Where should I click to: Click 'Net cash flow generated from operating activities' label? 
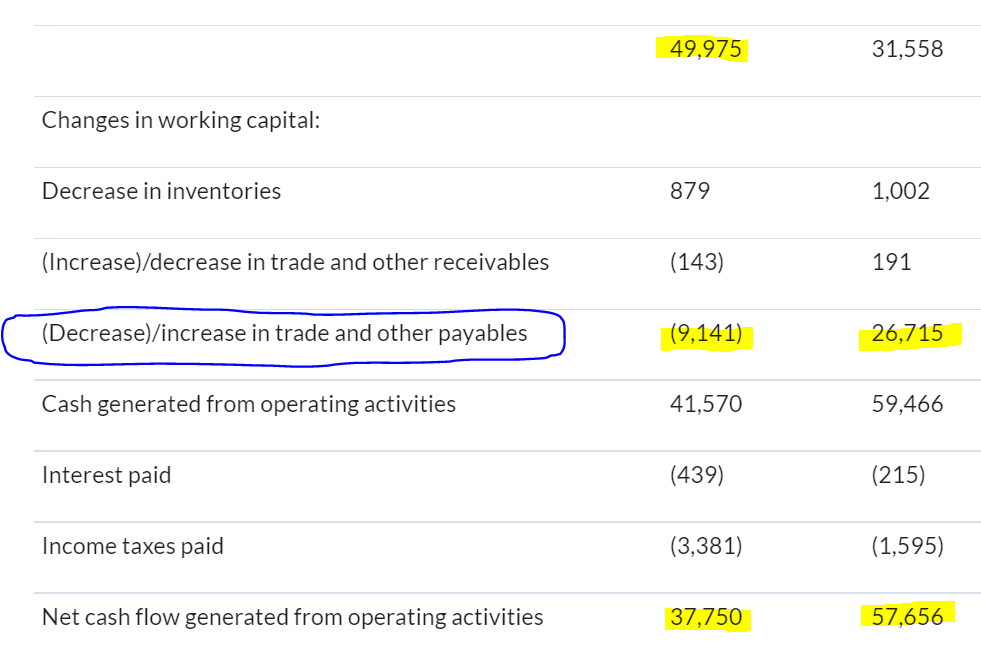(293, 617)
